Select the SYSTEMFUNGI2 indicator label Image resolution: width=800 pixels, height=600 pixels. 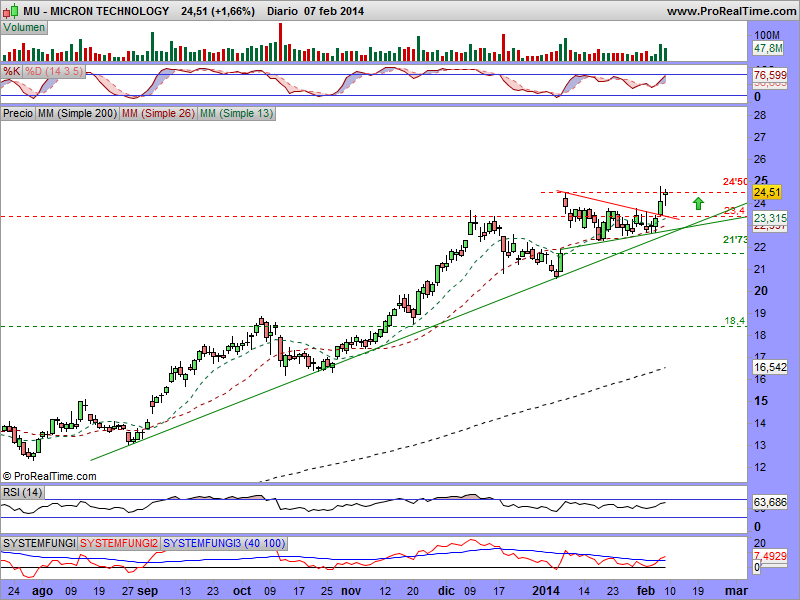pos(119,543)
